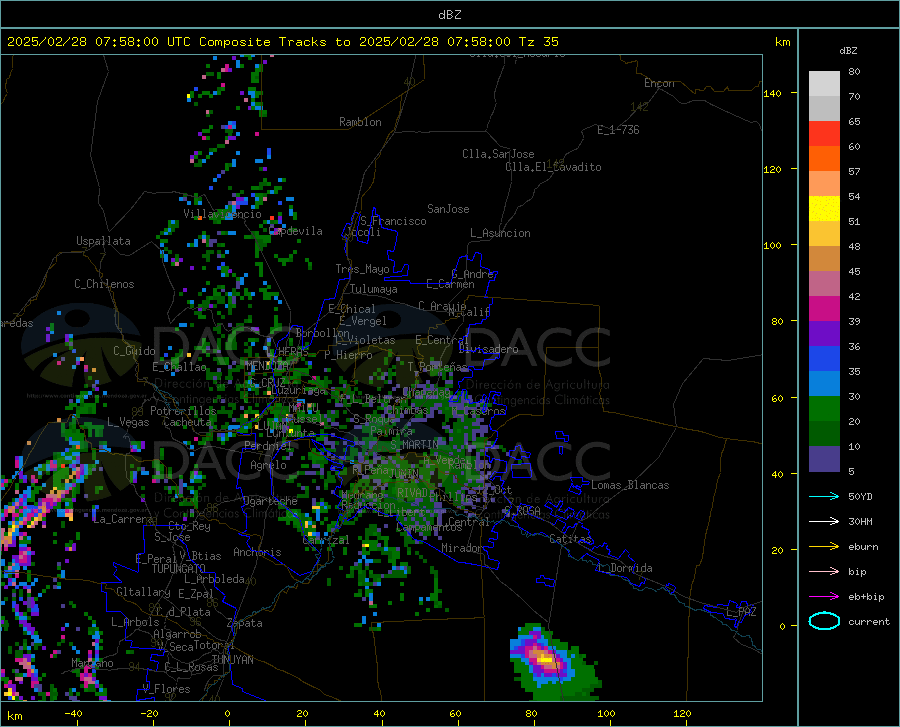
Task: Click the 'Potrerillos' map label
Action: point(183,411)
